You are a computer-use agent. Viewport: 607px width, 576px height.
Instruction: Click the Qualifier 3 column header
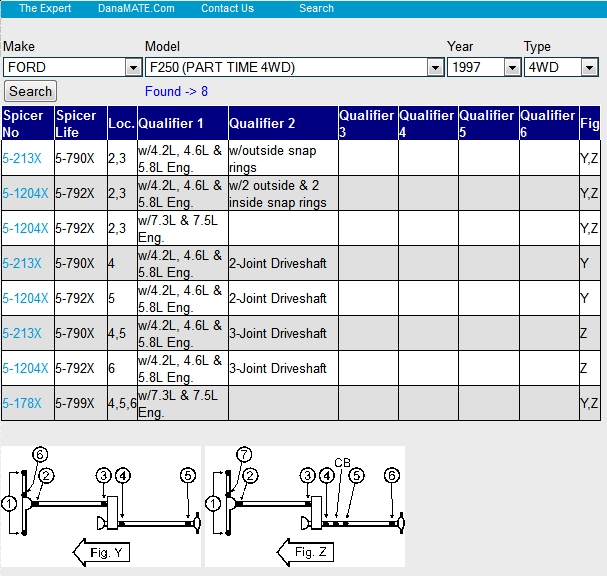[x=368, y=123]
